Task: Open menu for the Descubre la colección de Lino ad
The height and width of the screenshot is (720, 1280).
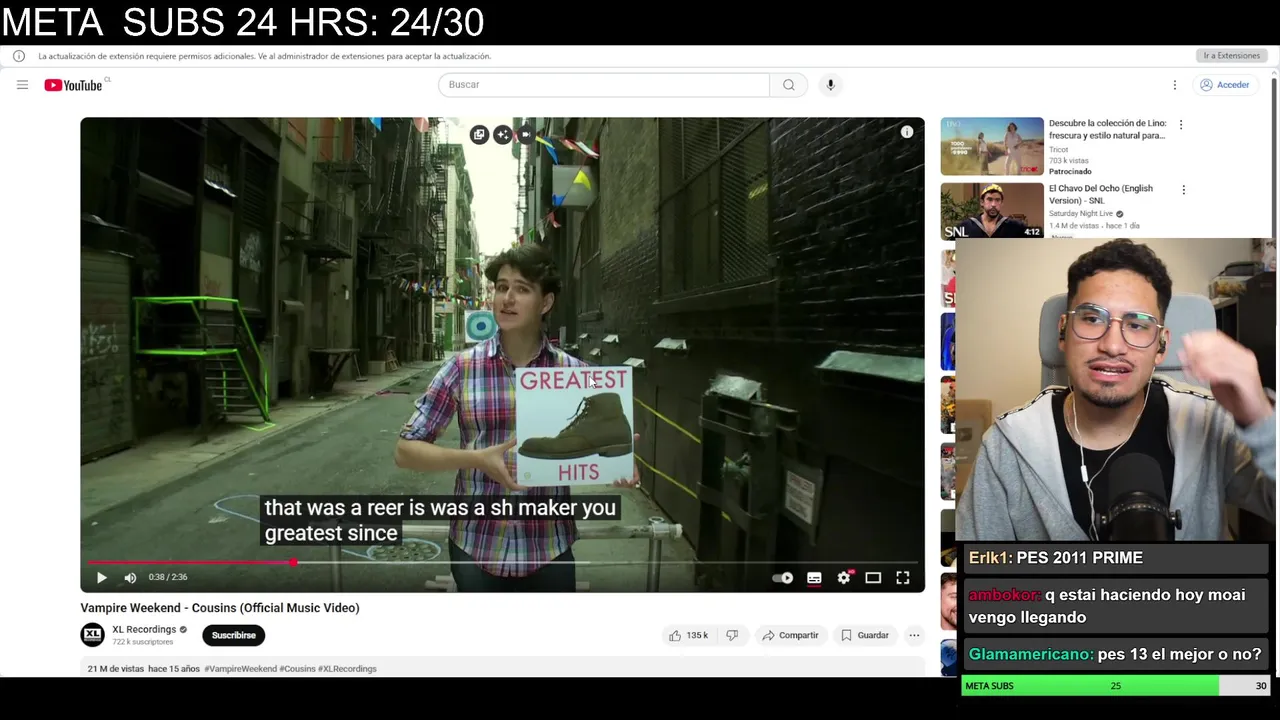Action: [1181, 125]
